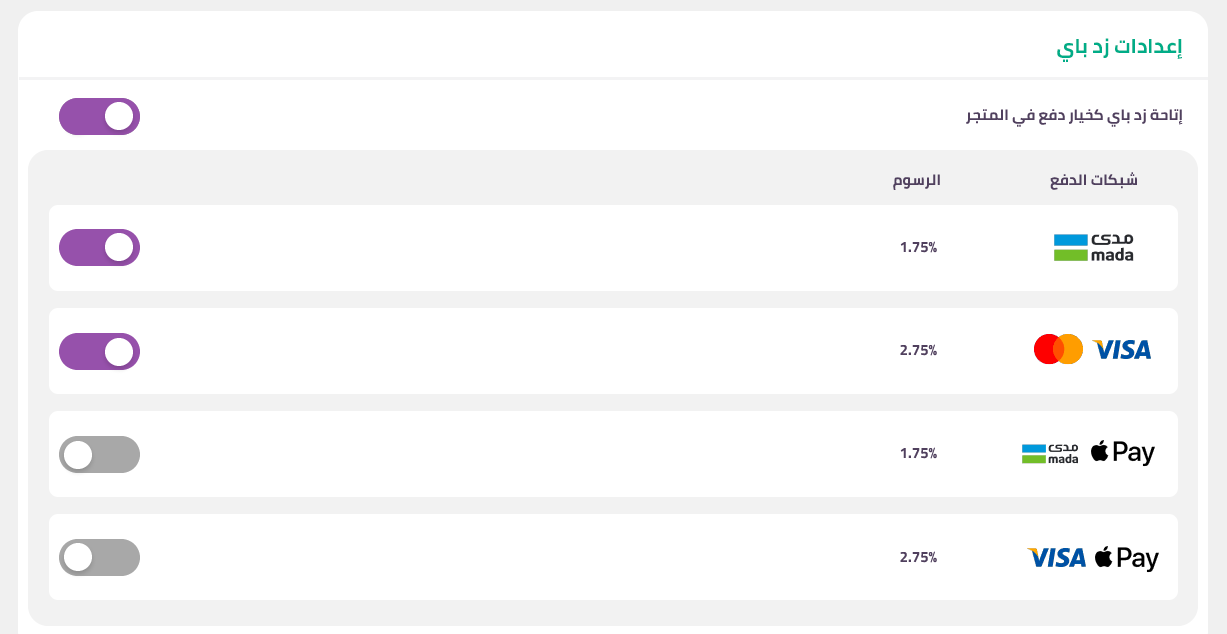Disable the Visa and Mastercard toggle

tap(99, 351)
